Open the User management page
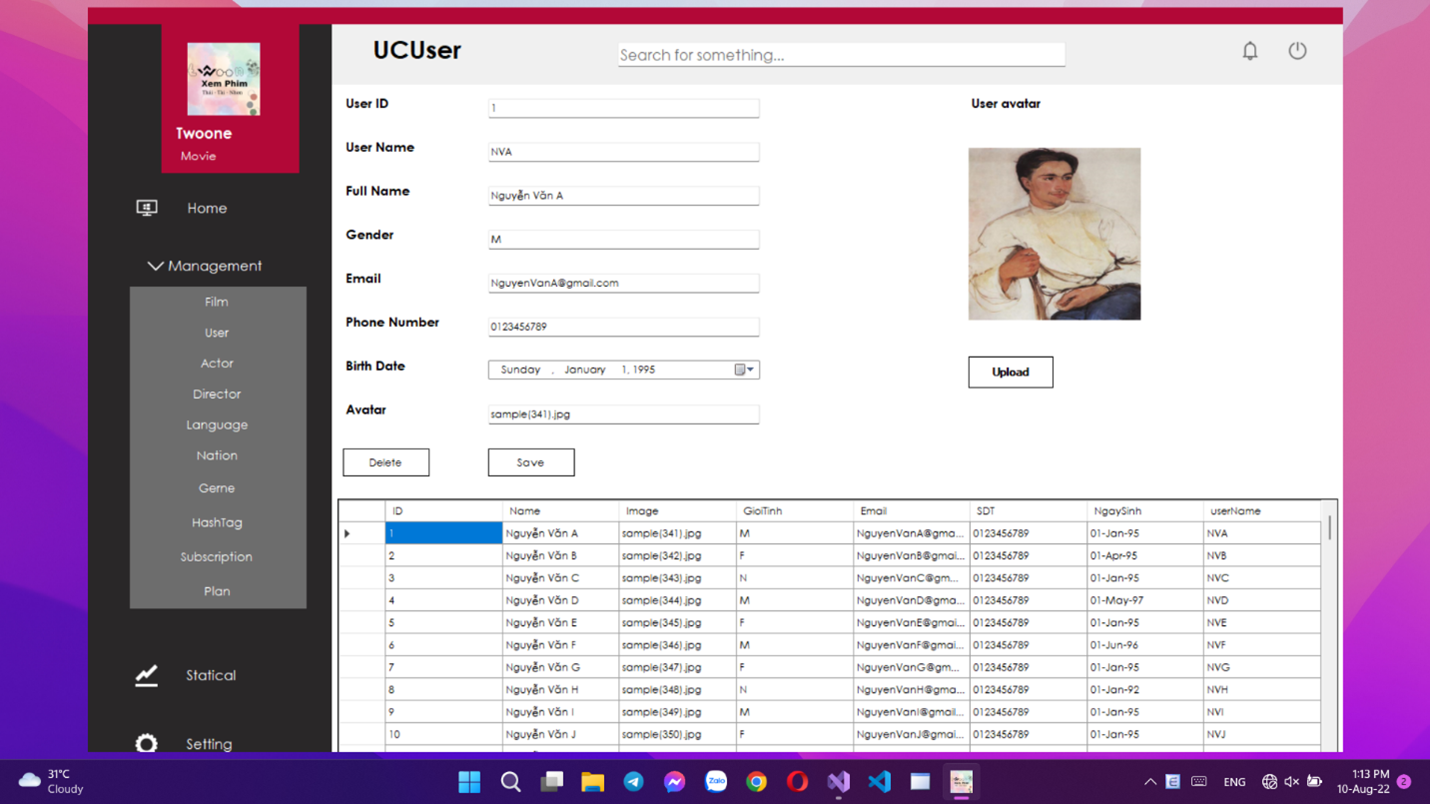The image size is (1430, 804). coord(217,333)
